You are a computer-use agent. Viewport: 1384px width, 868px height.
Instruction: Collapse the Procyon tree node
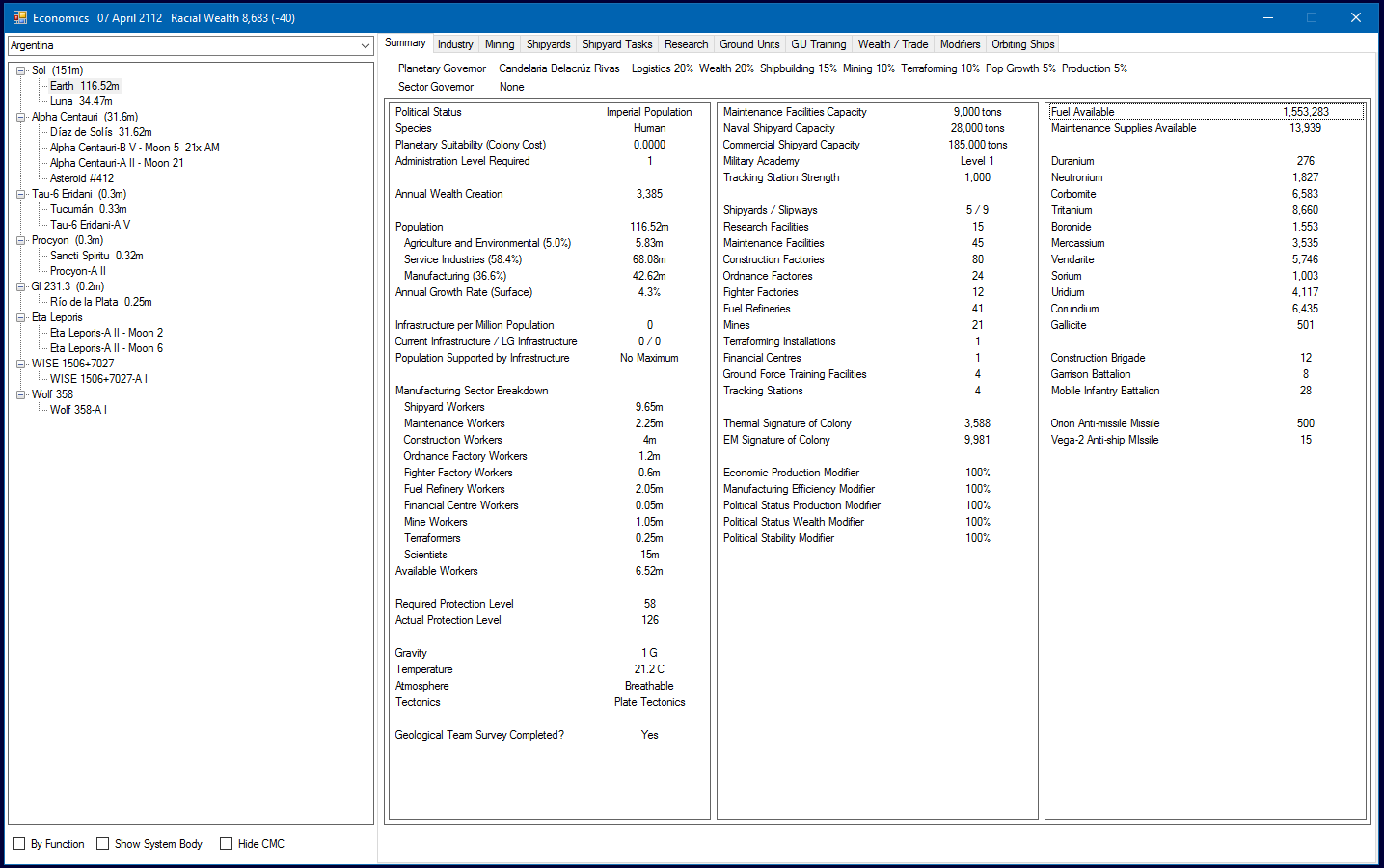(x=21, y=240)
